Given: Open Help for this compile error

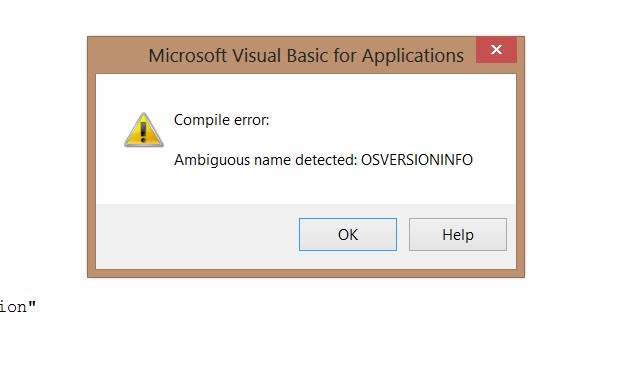Looking at the screenshot, I should 458,234.
